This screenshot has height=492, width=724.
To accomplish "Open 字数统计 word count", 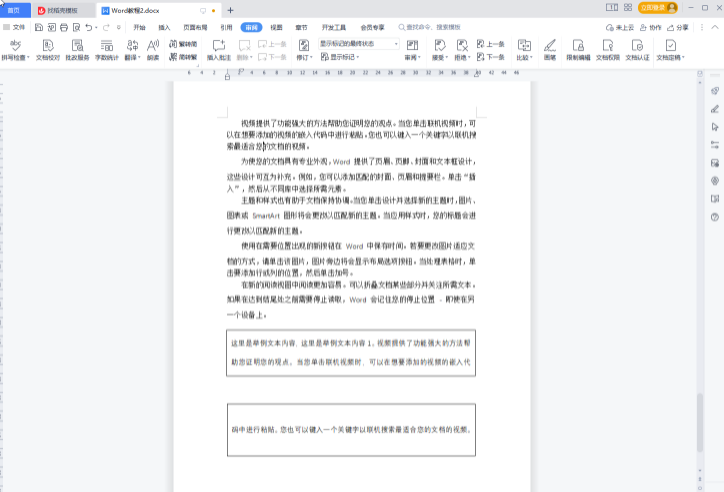I will 106,50.
